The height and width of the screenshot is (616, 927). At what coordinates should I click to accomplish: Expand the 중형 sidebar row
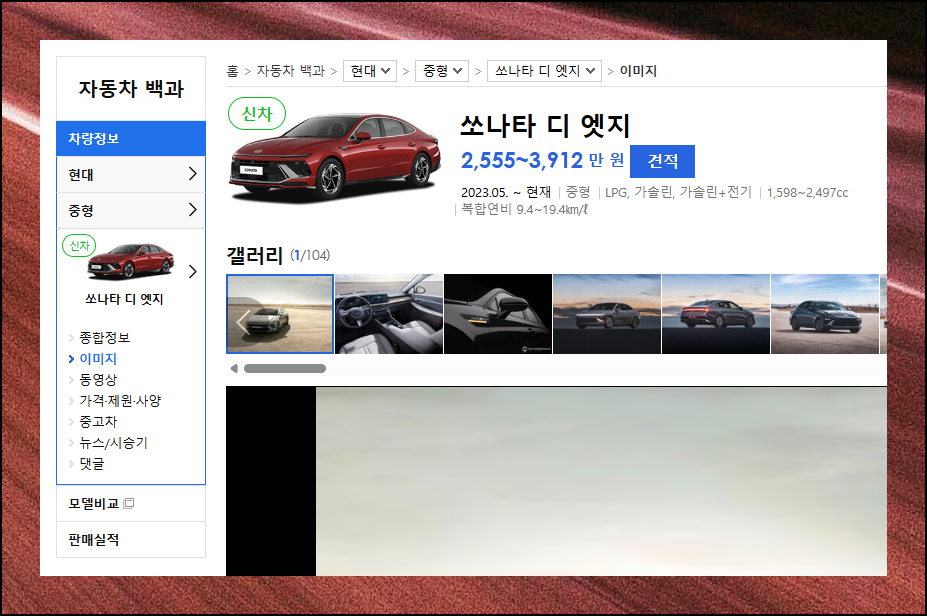pos(131,210)
